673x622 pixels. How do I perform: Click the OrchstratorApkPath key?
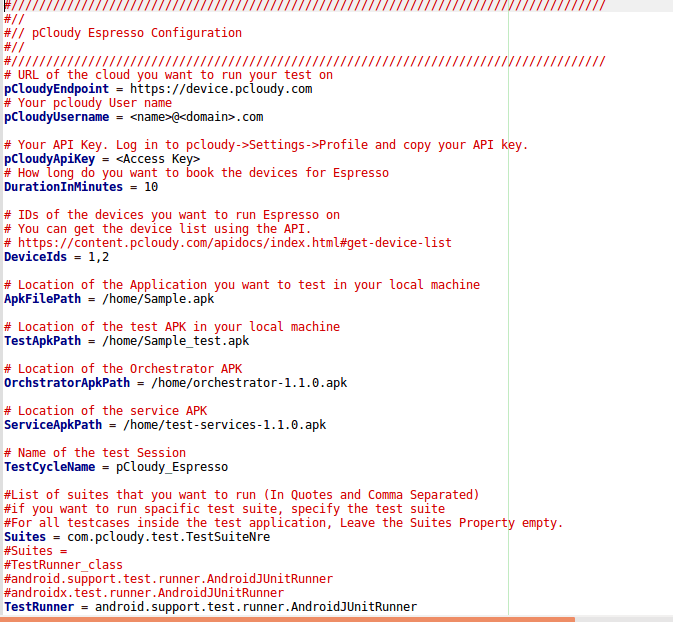(x=67, y=383)
